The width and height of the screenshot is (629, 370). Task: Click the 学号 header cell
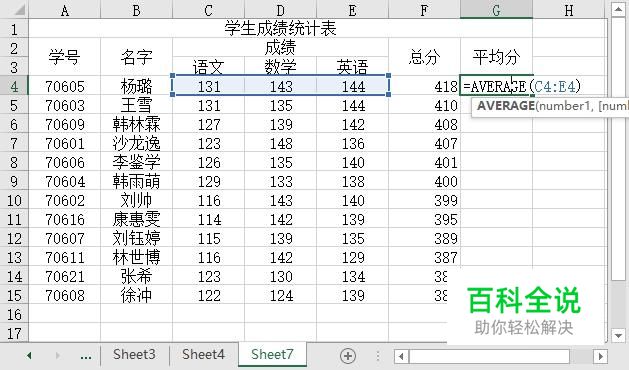[x=65, y=57]
